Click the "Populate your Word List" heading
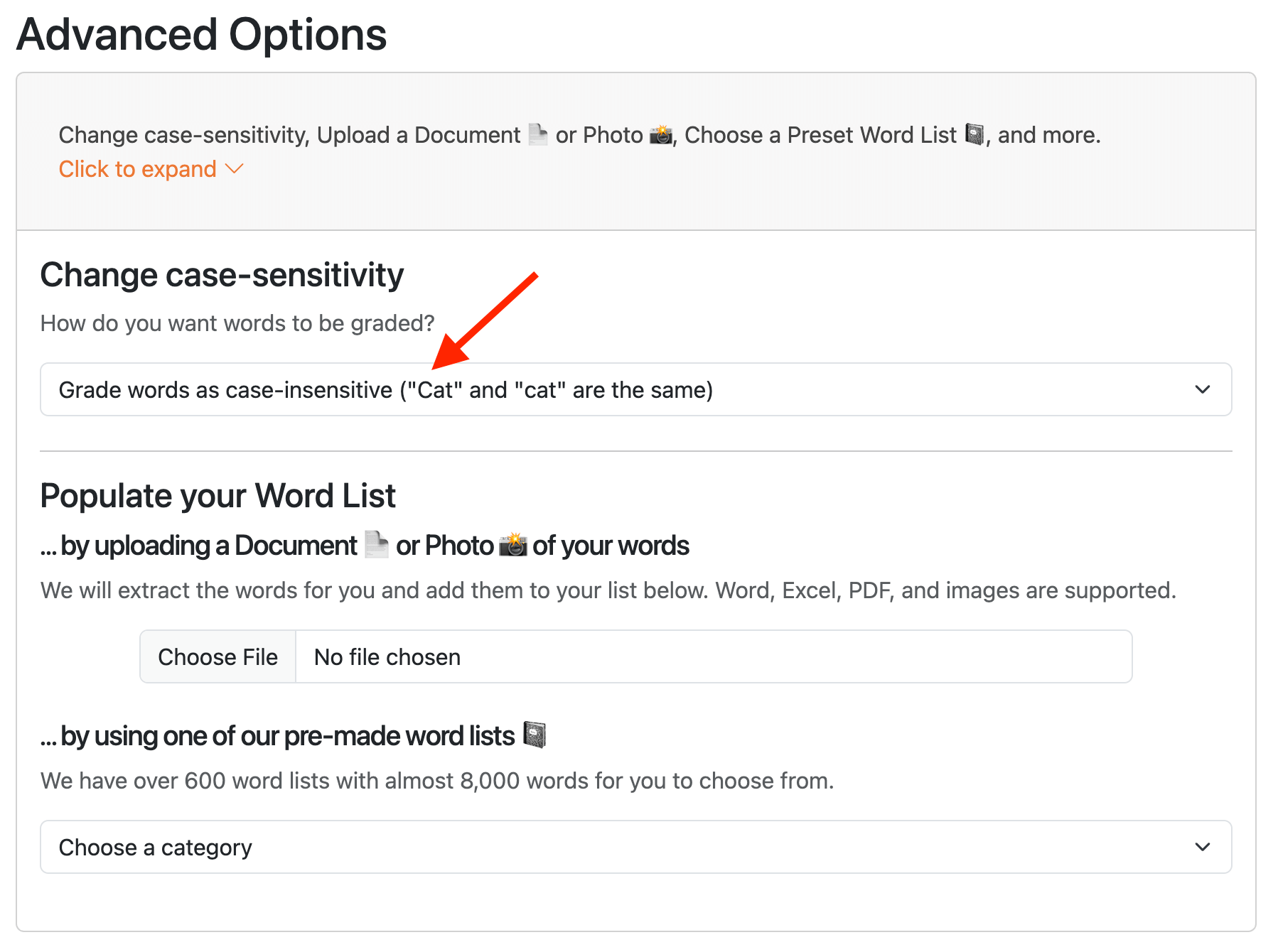This screenshot has width=1278, height=952. [x=218, y=496]
